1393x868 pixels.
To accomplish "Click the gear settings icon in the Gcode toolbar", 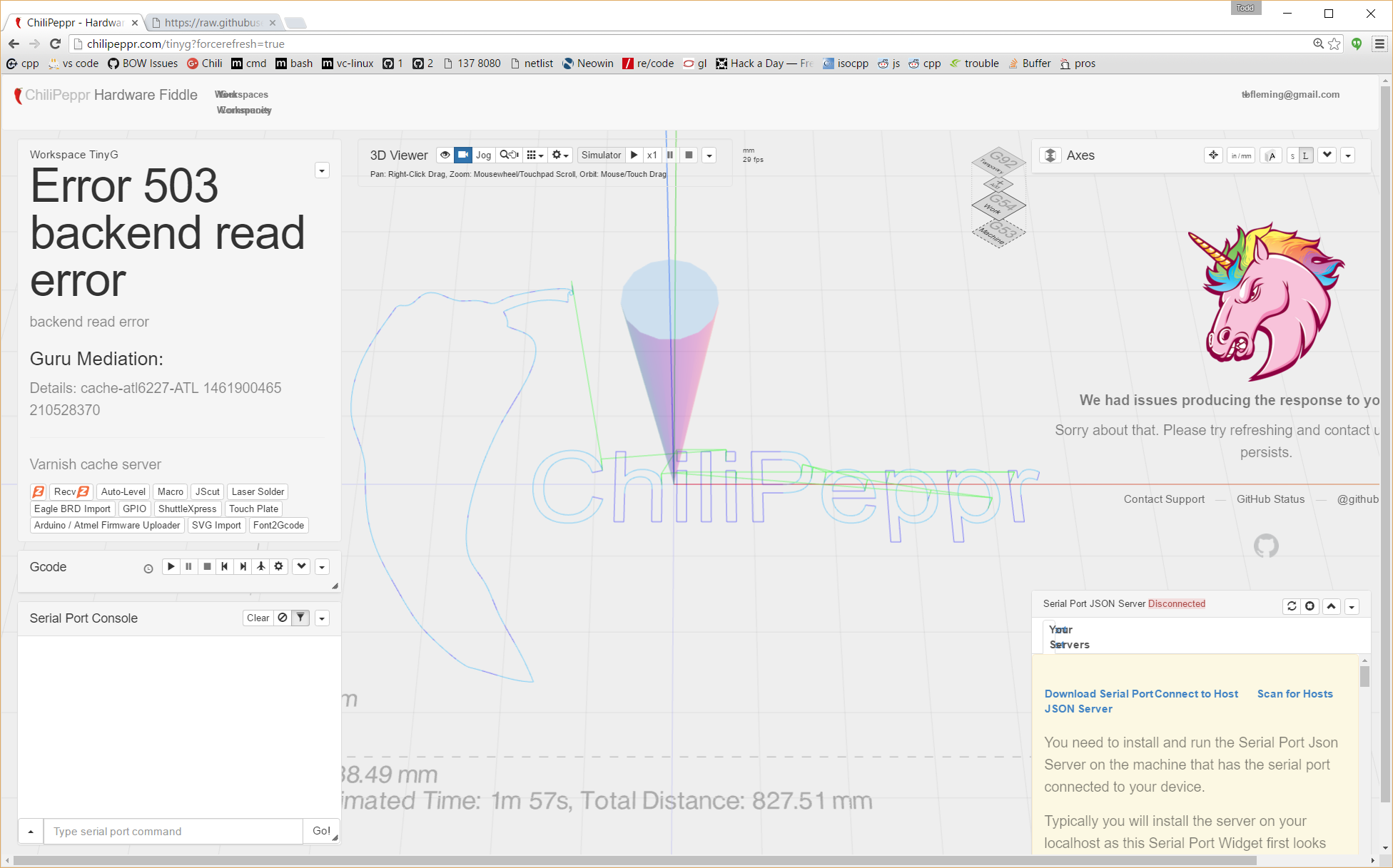I will click(279, 566).
